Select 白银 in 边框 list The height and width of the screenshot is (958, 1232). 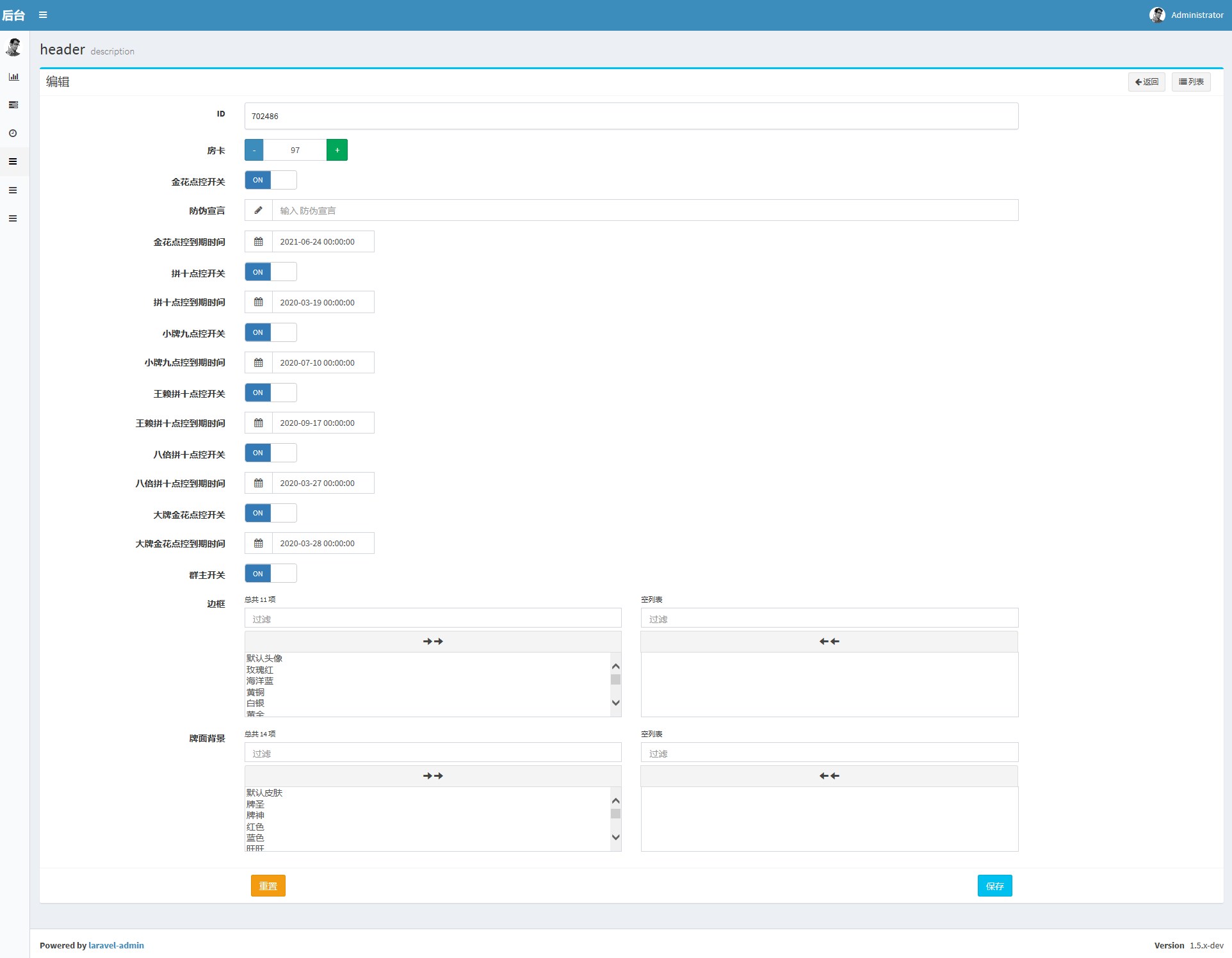coord(428,703)
